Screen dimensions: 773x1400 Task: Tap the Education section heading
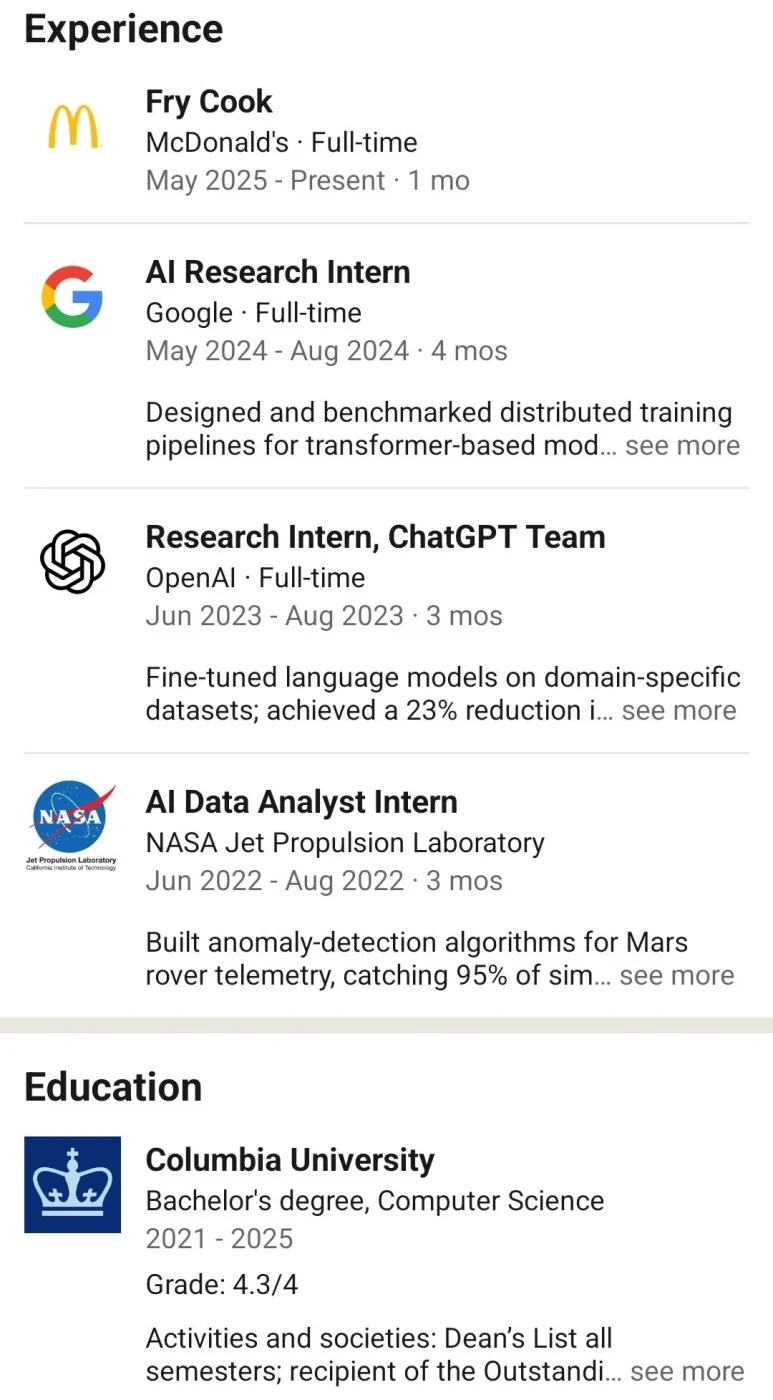click(113, 1087)
